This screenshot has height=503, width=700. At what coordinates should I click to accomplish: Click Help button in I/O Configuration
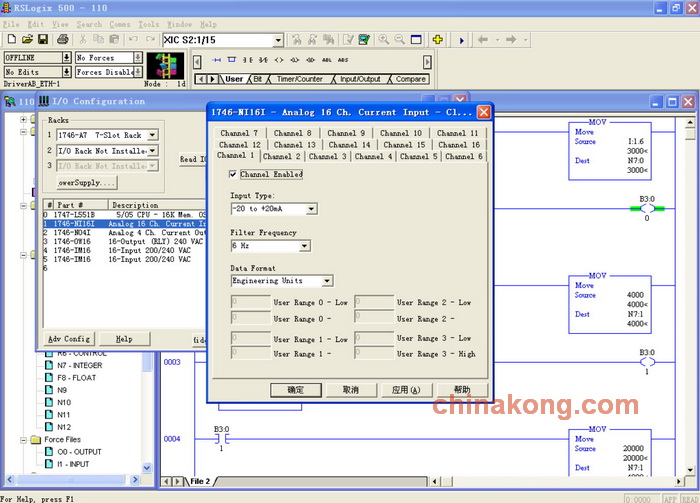pos(124,339)
